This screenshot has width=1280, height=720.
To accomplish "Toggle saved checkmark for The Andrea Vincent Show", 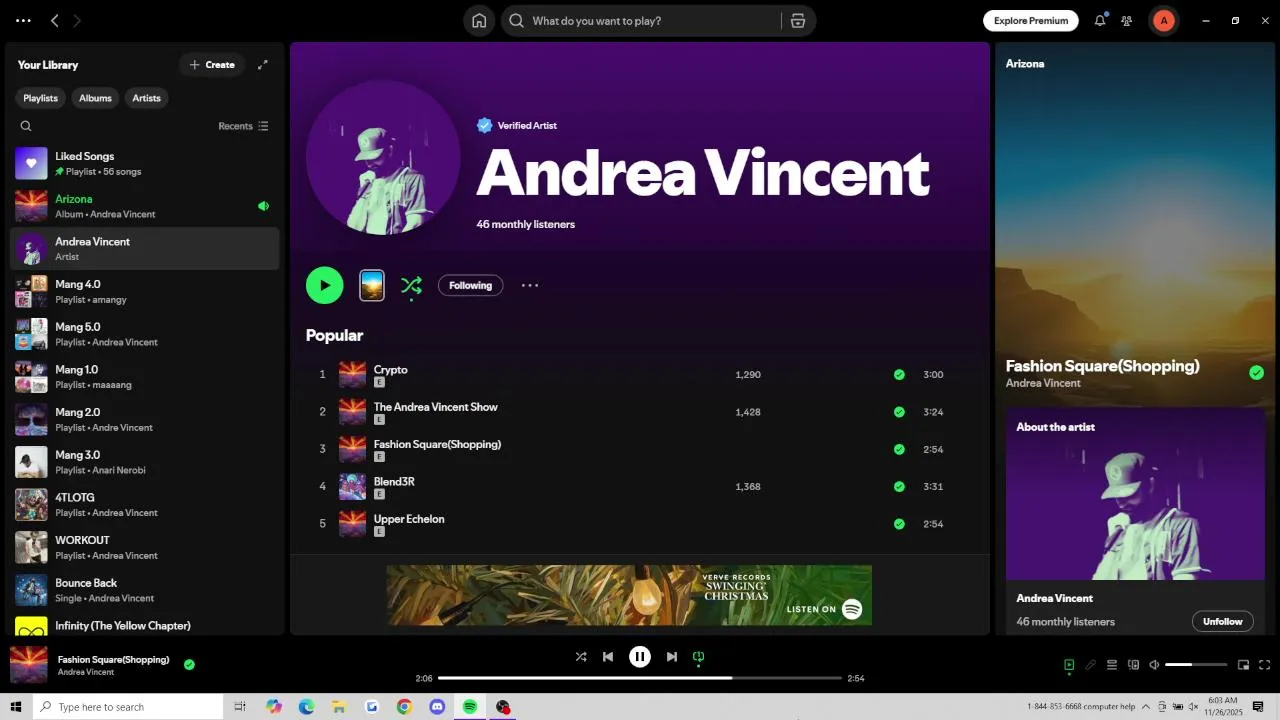I will [899, 412].
